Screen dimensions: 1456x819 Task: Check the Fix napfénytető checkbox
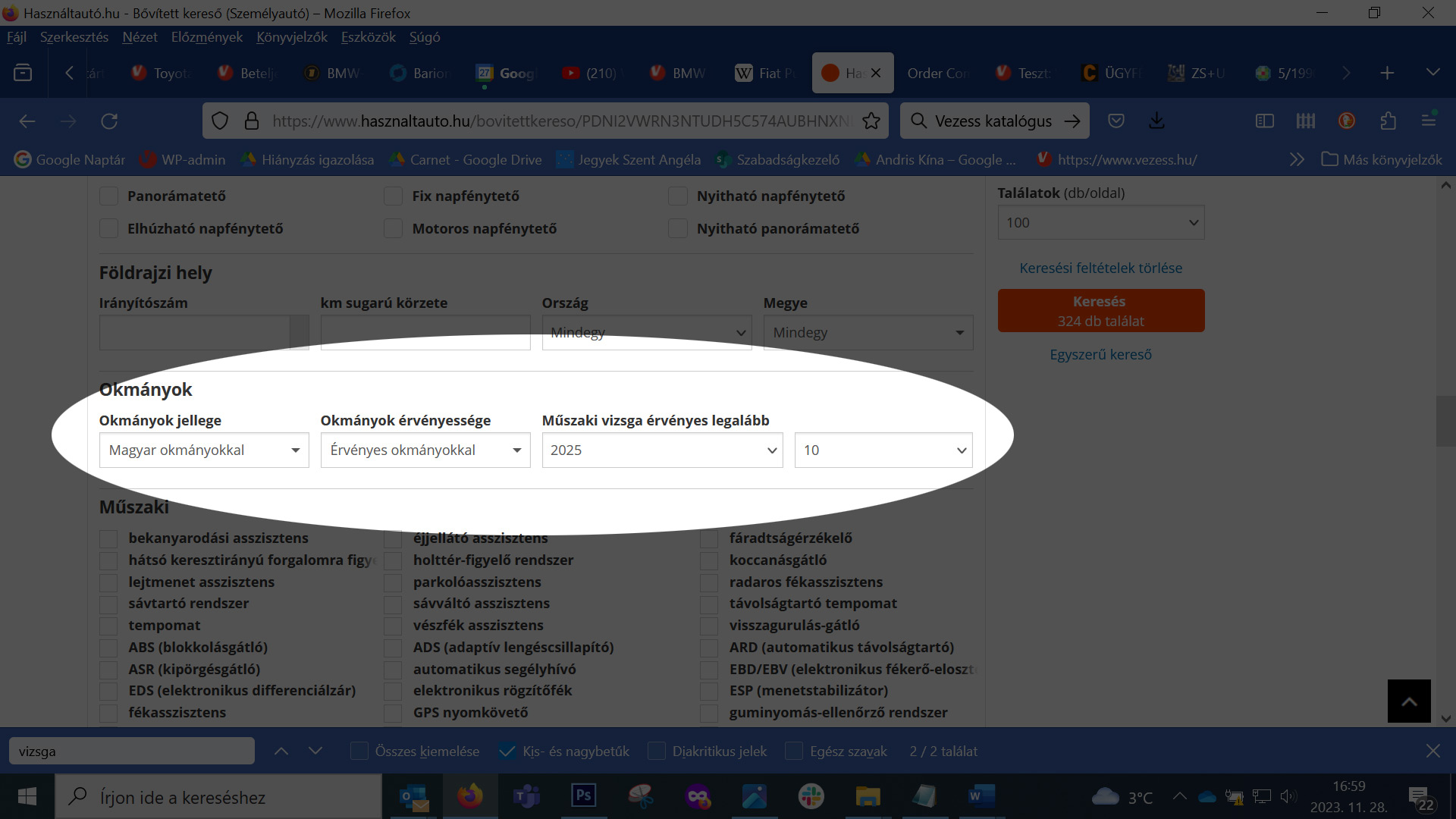click(394, 196)
